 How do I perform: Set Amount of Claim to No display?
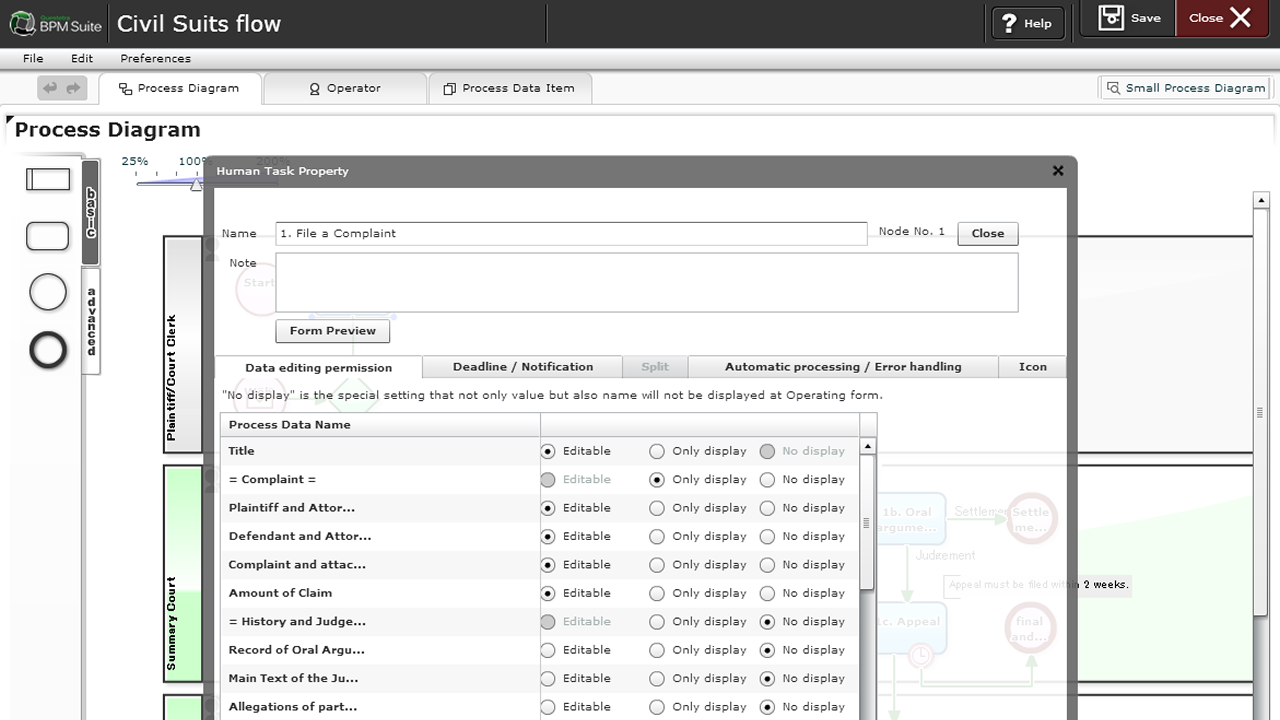coord(767,594)
